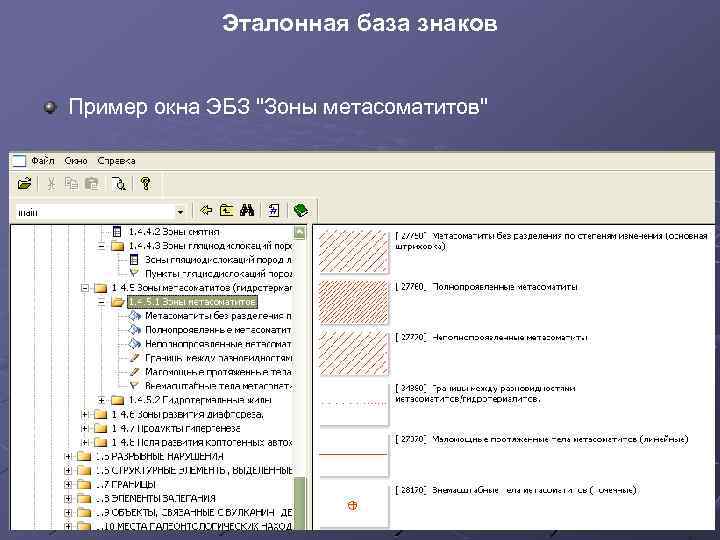Click the 27770 hatch pattern swatch
This screenshot has height=540, width=720.
tap(354, 353)
